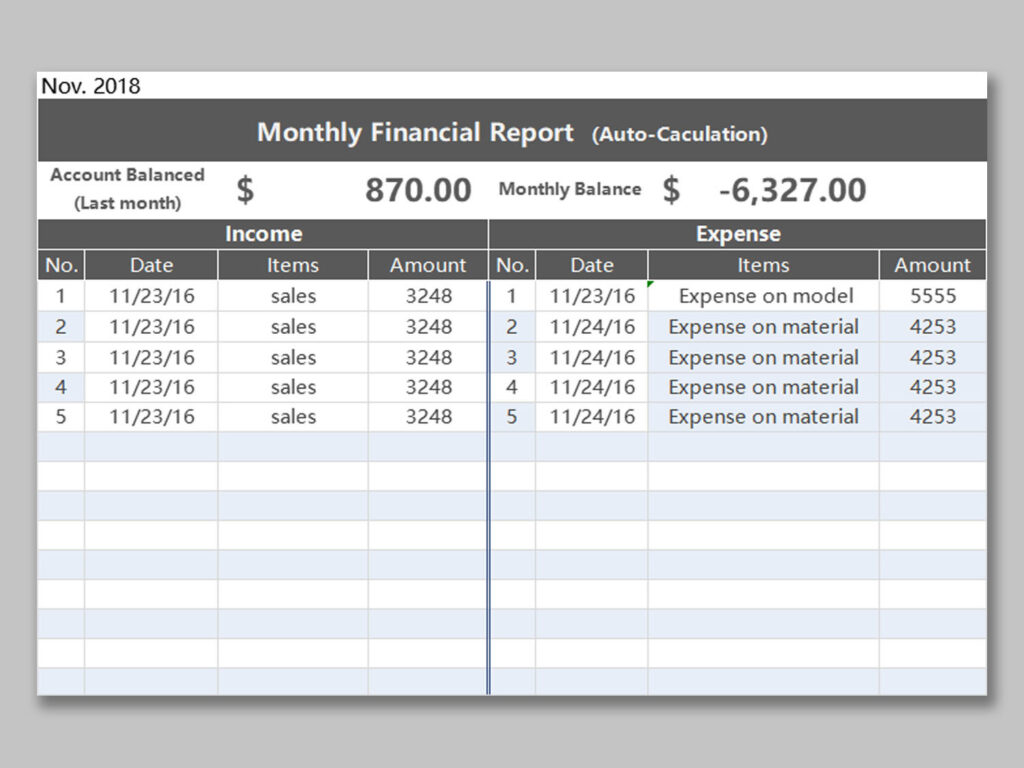
Task: Click the Monthly Balance label
Action: tap(571, 189)
